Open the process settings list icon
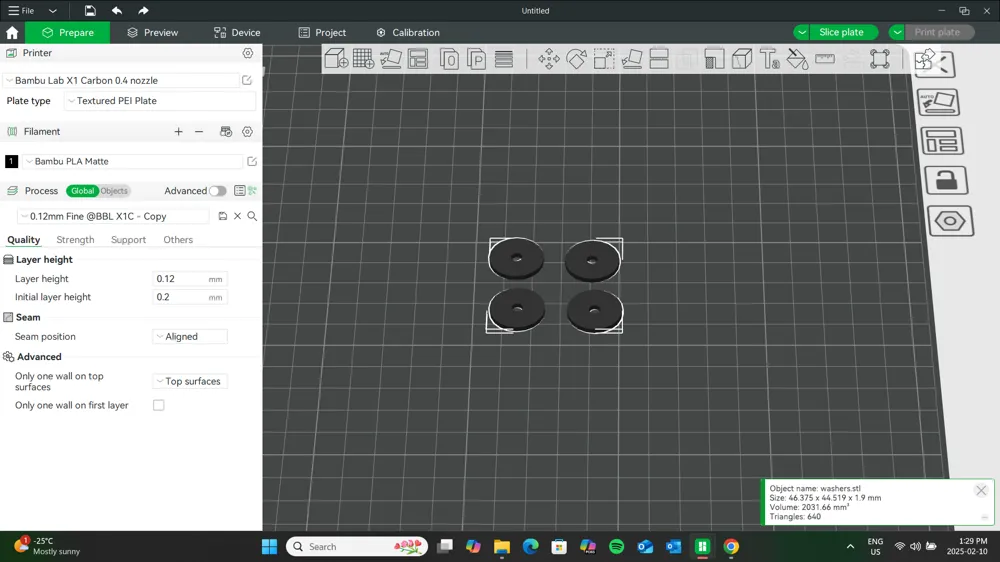Screen dimensions: 1000x562 (x=239, y=191)
